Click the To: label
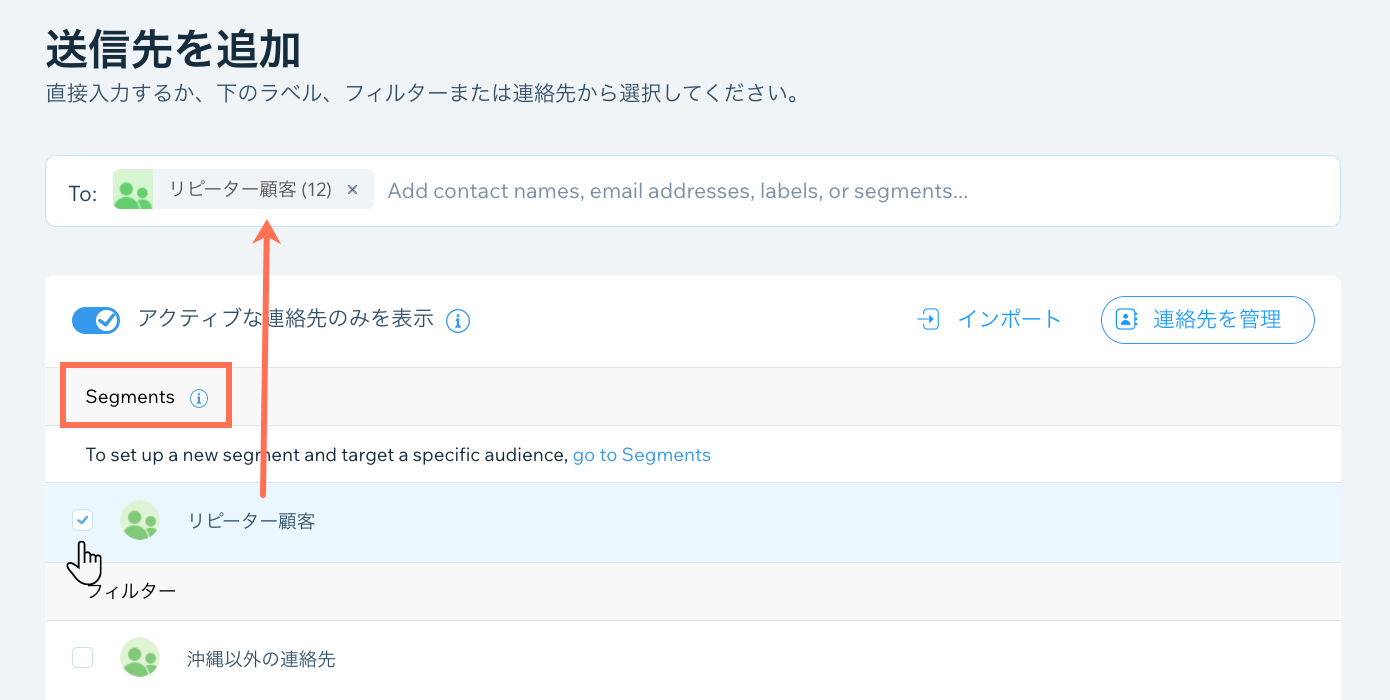This screenshot has height=700, width=1390. (83, 194)
